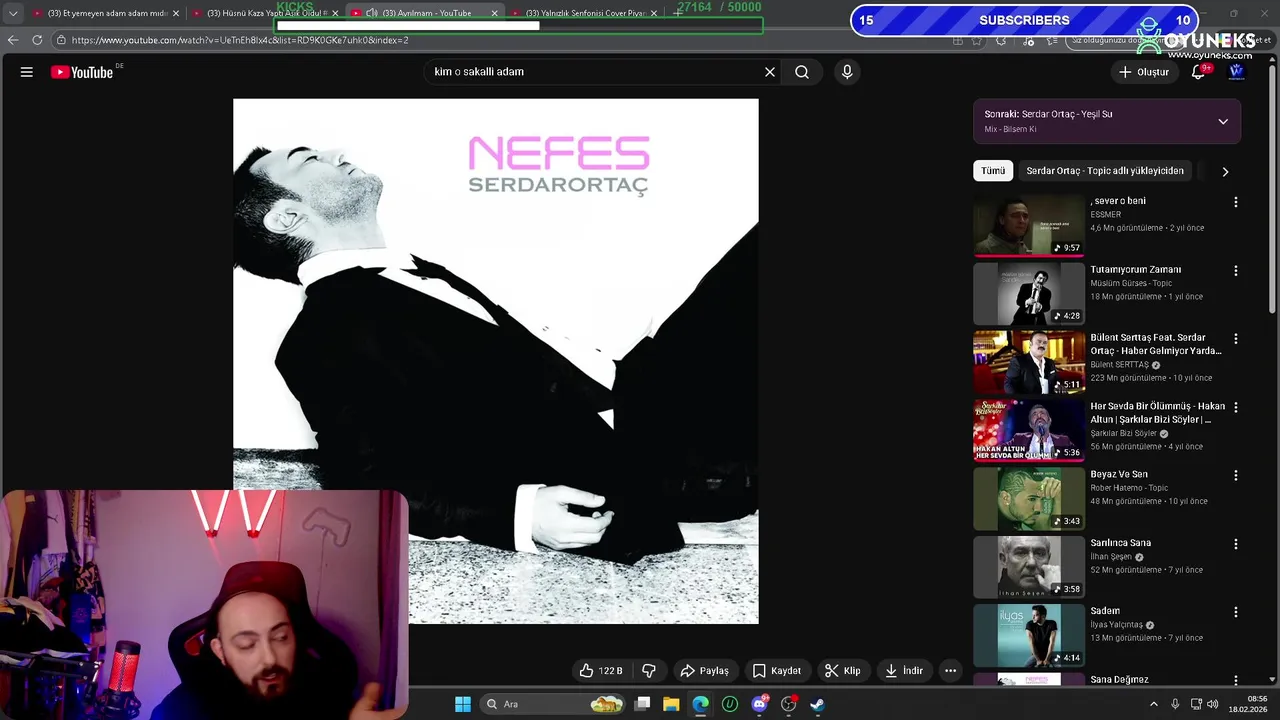The height and width of the screenshot is (720, 1280).
Task: Open the browser tab list dropdown
Action: [13, 13]
